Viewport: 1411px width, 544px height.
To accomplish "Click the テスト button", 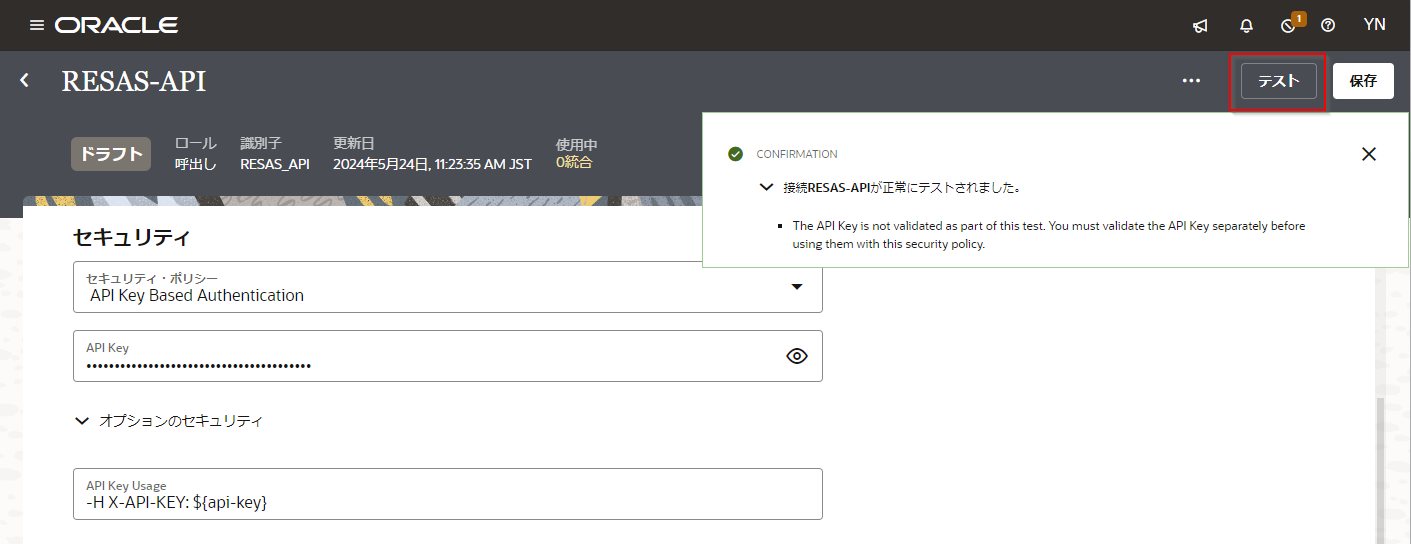I will tap(1278, 81).
